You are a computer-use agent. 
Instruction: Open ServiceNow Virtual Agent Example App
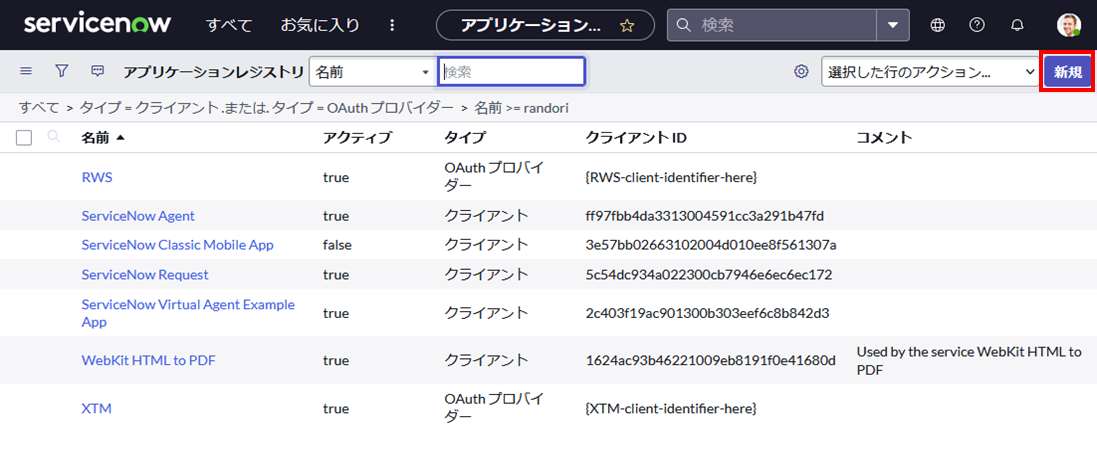(187, 313)
